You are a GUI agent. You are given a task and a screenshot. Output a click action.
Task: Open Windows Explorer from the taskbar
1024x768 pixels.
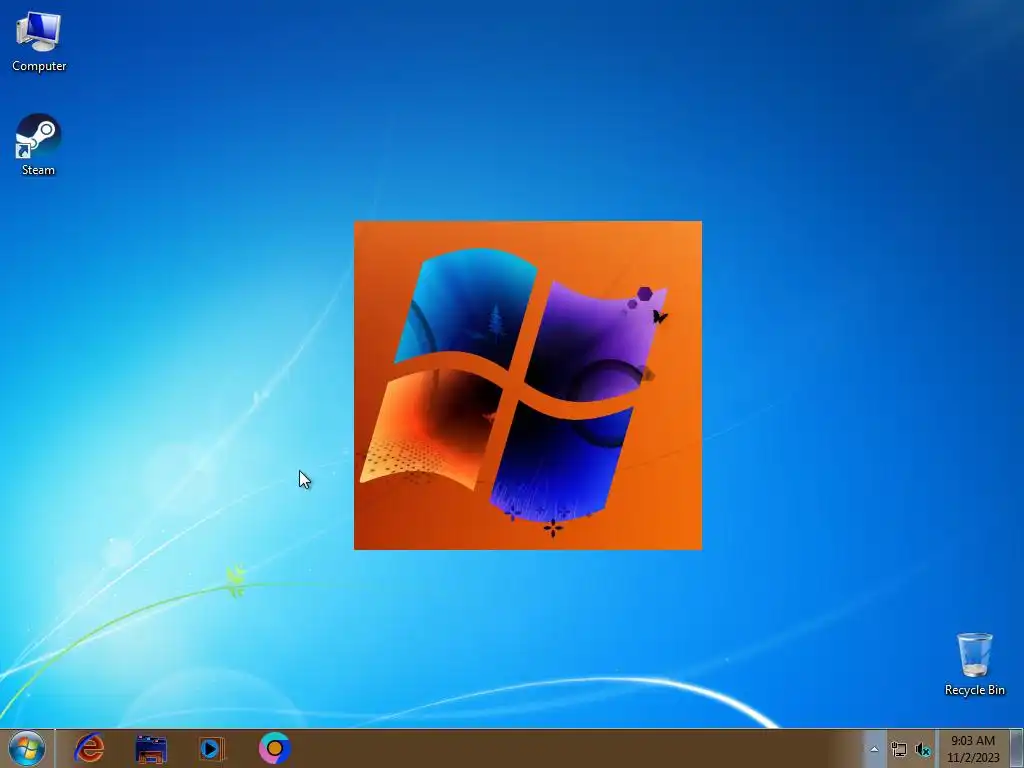(151, 749)
